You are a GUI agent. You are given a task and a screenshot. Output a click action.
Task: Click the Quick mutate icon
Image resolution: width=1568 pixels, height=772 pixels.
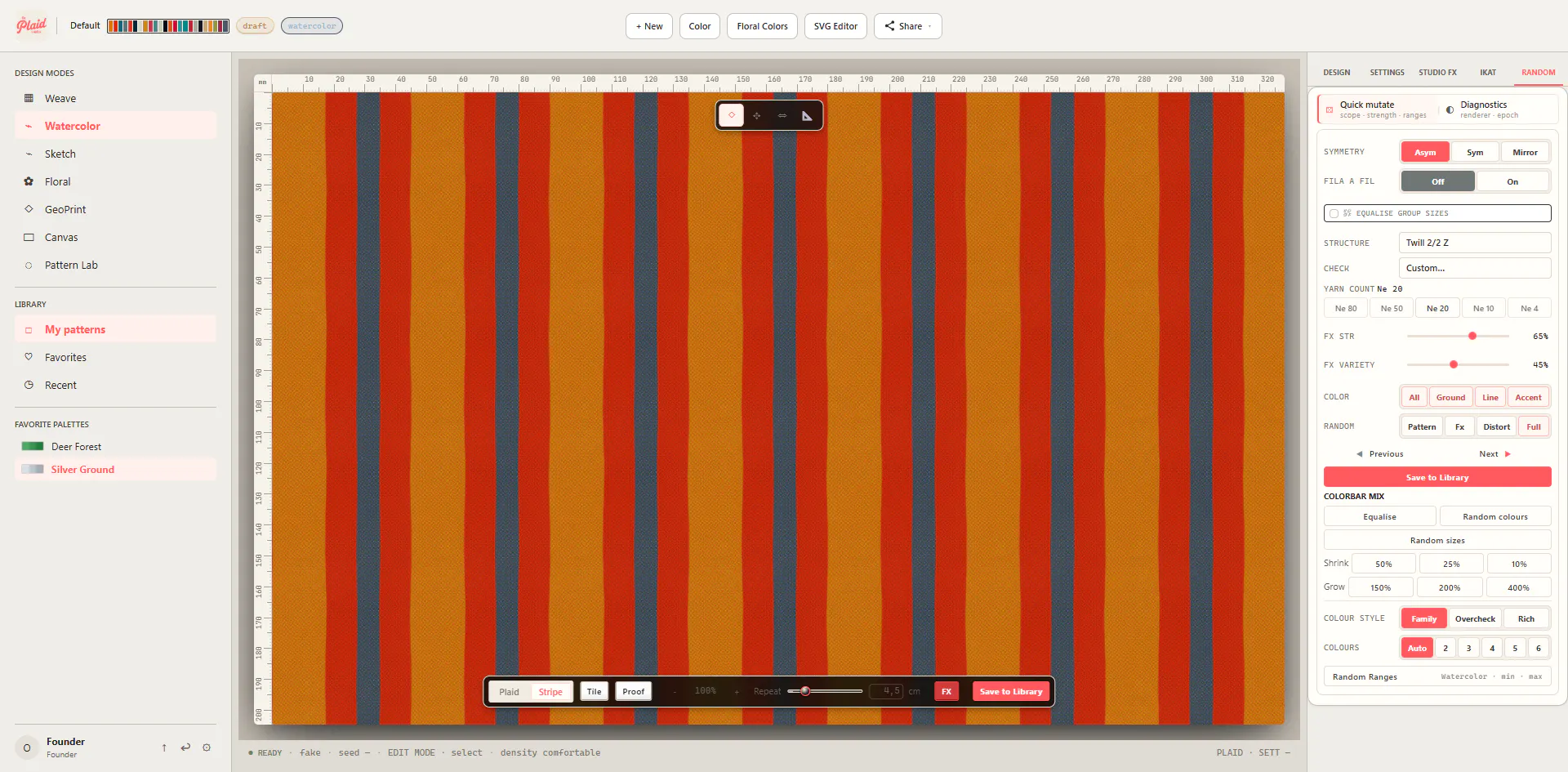point(1330,109)
